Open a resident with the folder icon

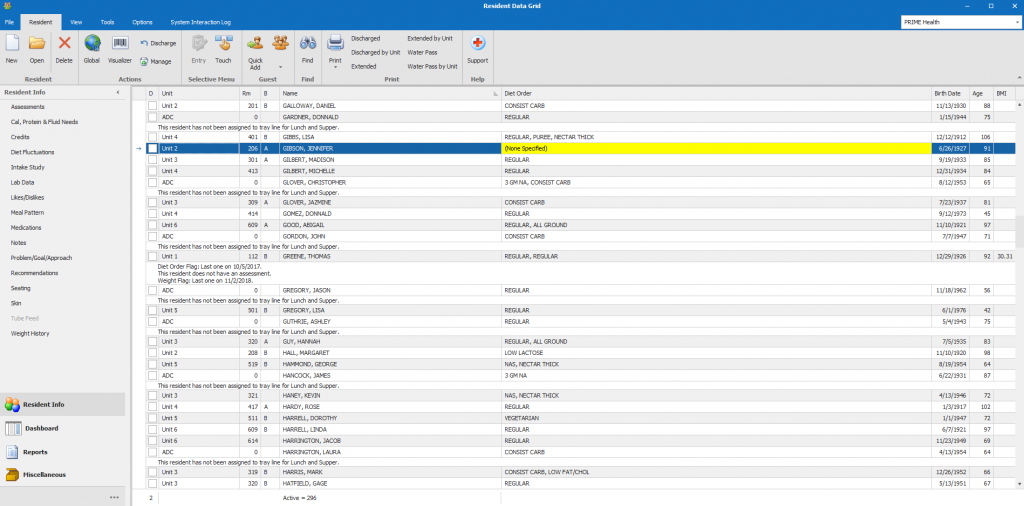click(37, 46)
